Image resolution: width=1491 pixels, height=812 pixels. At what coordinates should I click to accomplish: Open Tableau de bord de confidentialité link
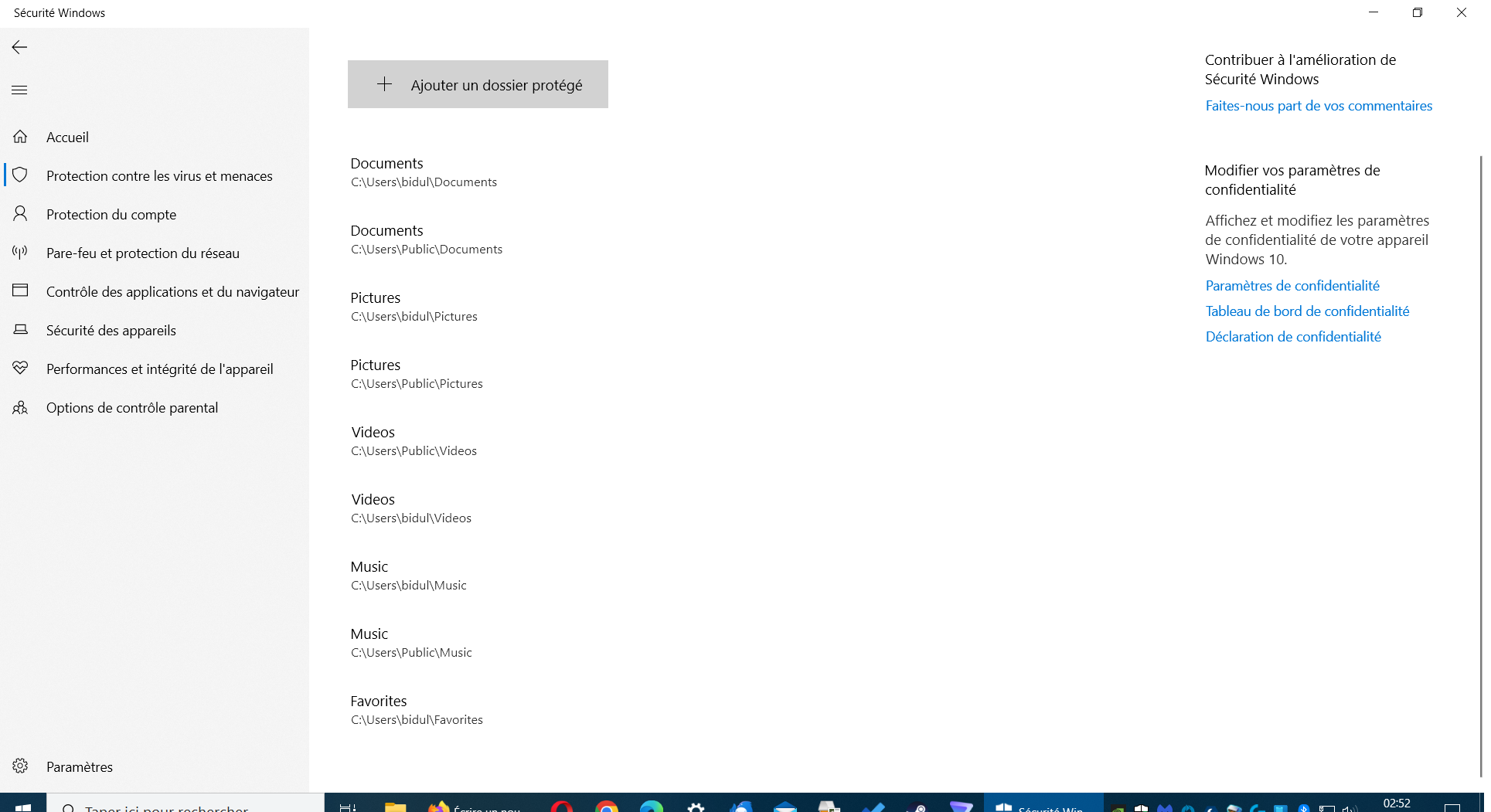1307,311
